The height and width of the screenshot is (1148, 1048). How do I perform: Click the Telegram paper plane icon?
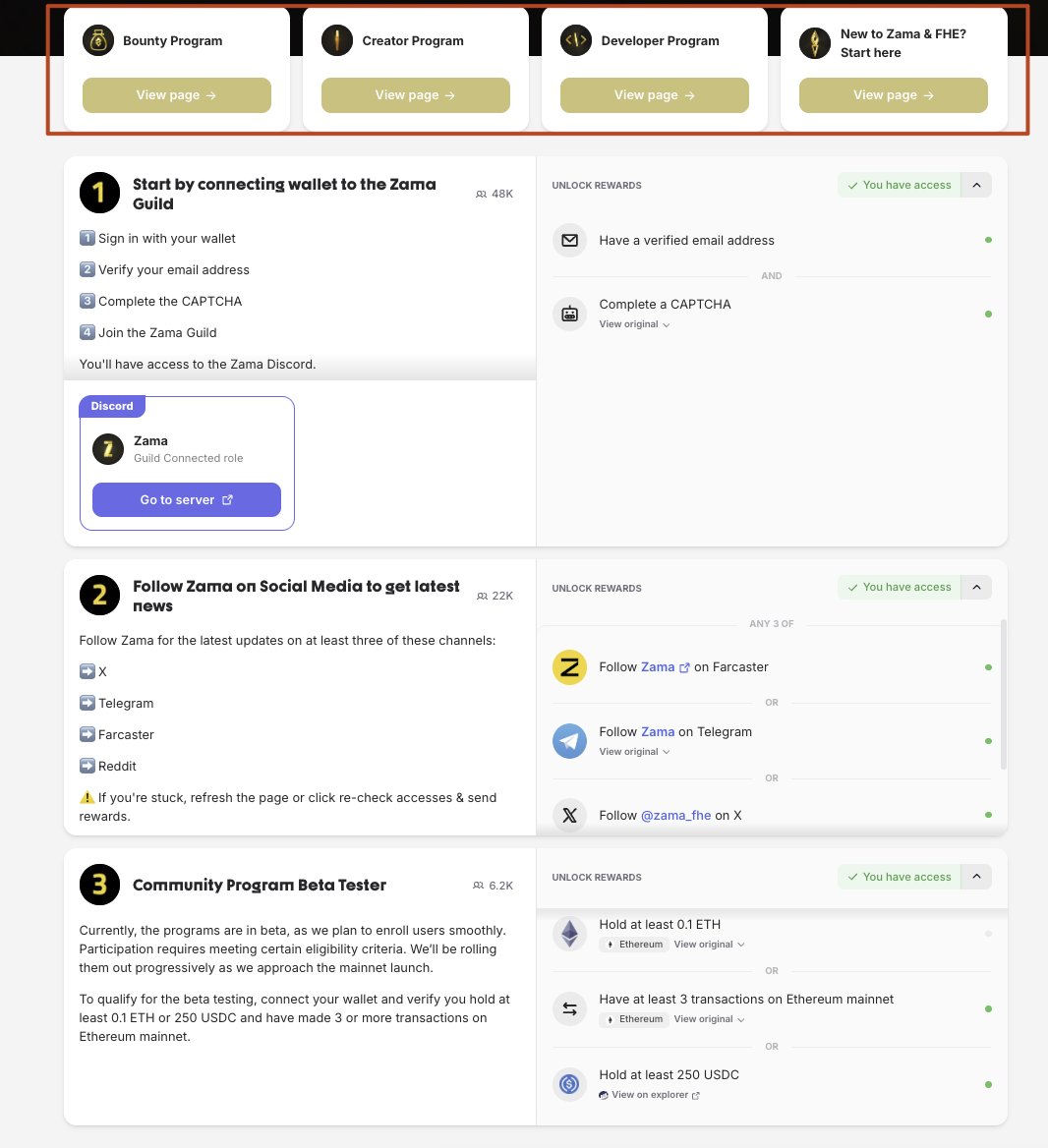click(569, 741)
